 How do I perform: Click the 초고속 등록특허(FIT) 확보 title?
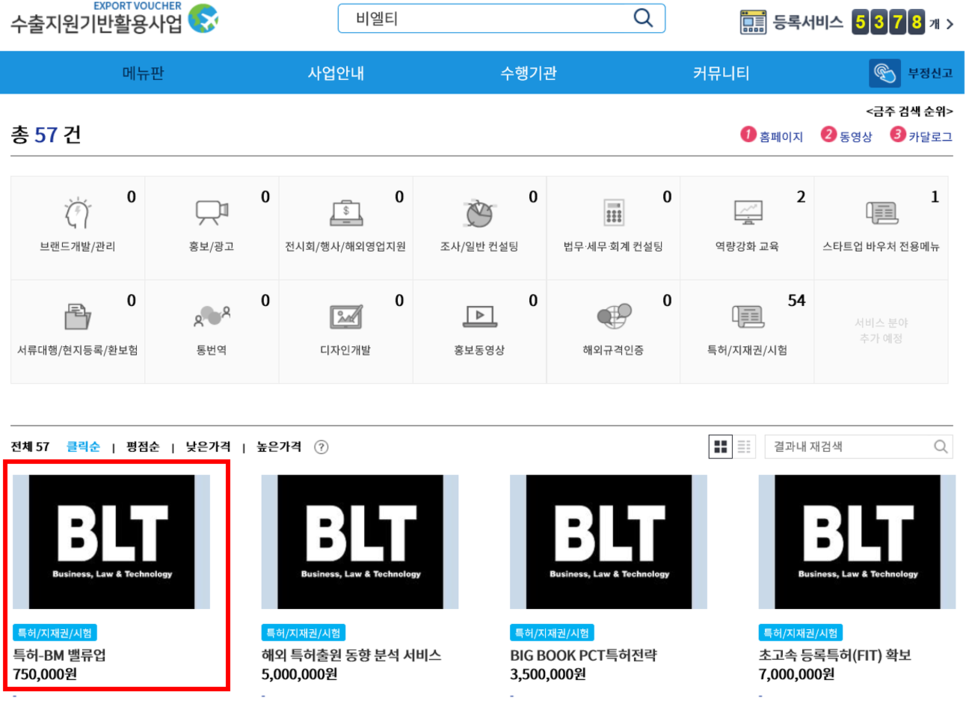[835, 655]
